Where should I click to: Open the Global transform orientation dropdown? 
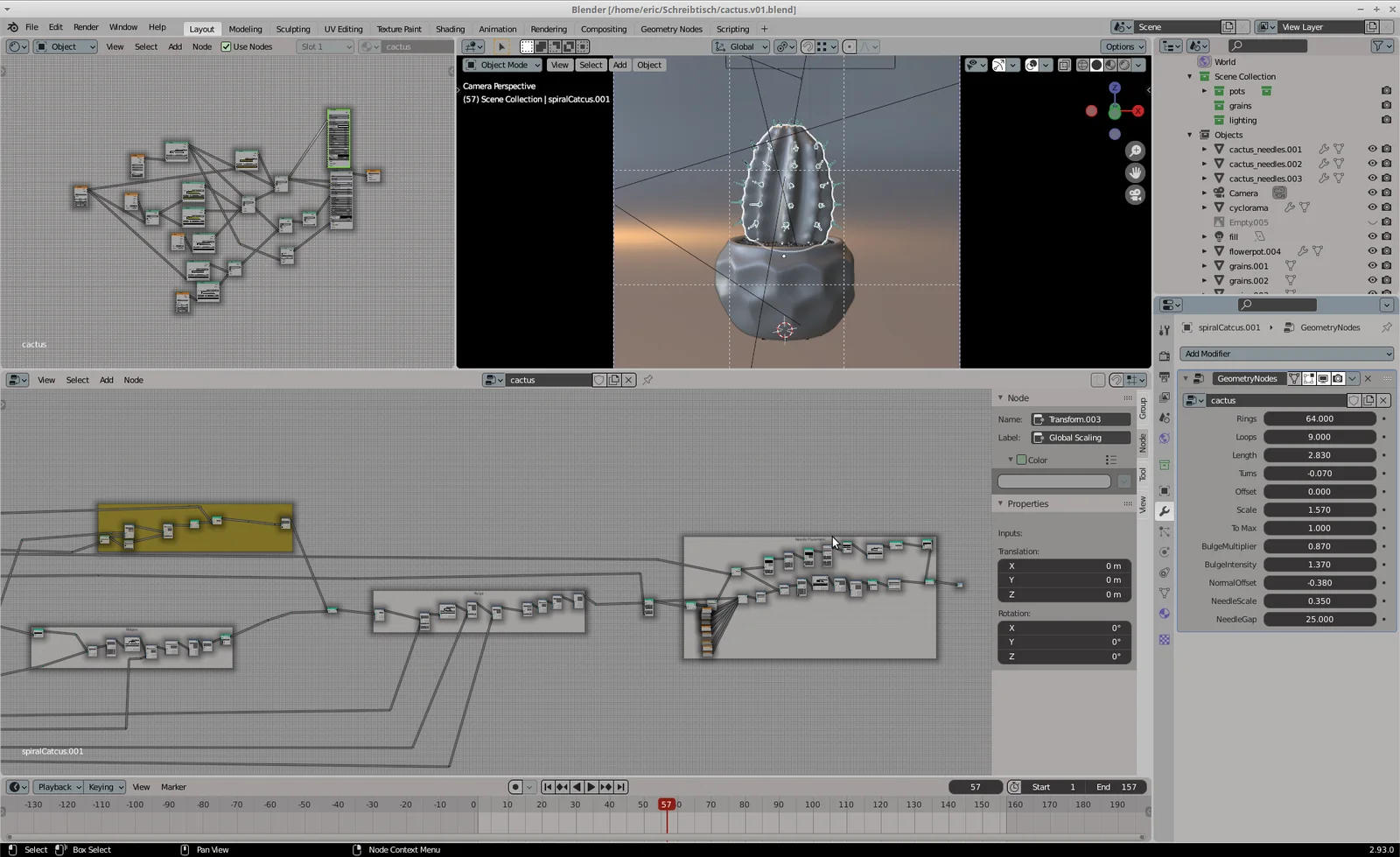(x=740, y=46)
